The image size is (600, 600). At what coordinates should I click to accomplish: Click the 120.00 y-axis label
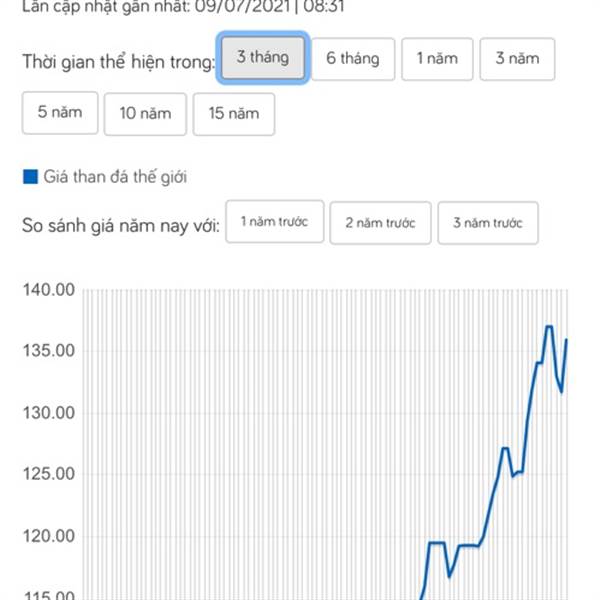(x=49, y=536)
